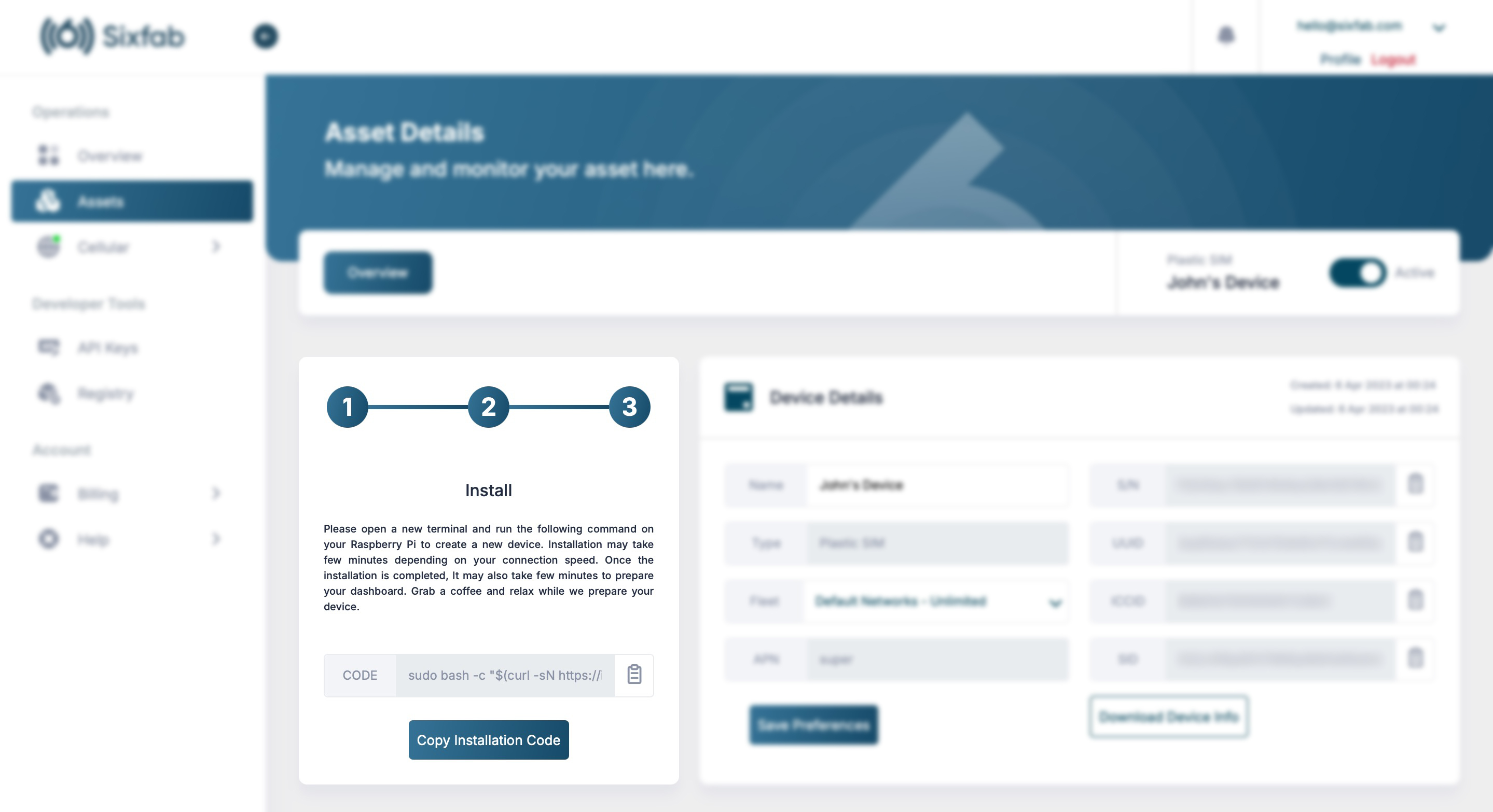Click the API Keys sidebar icon
This screenshot has width=1493, height=812.
click(49, 347)
